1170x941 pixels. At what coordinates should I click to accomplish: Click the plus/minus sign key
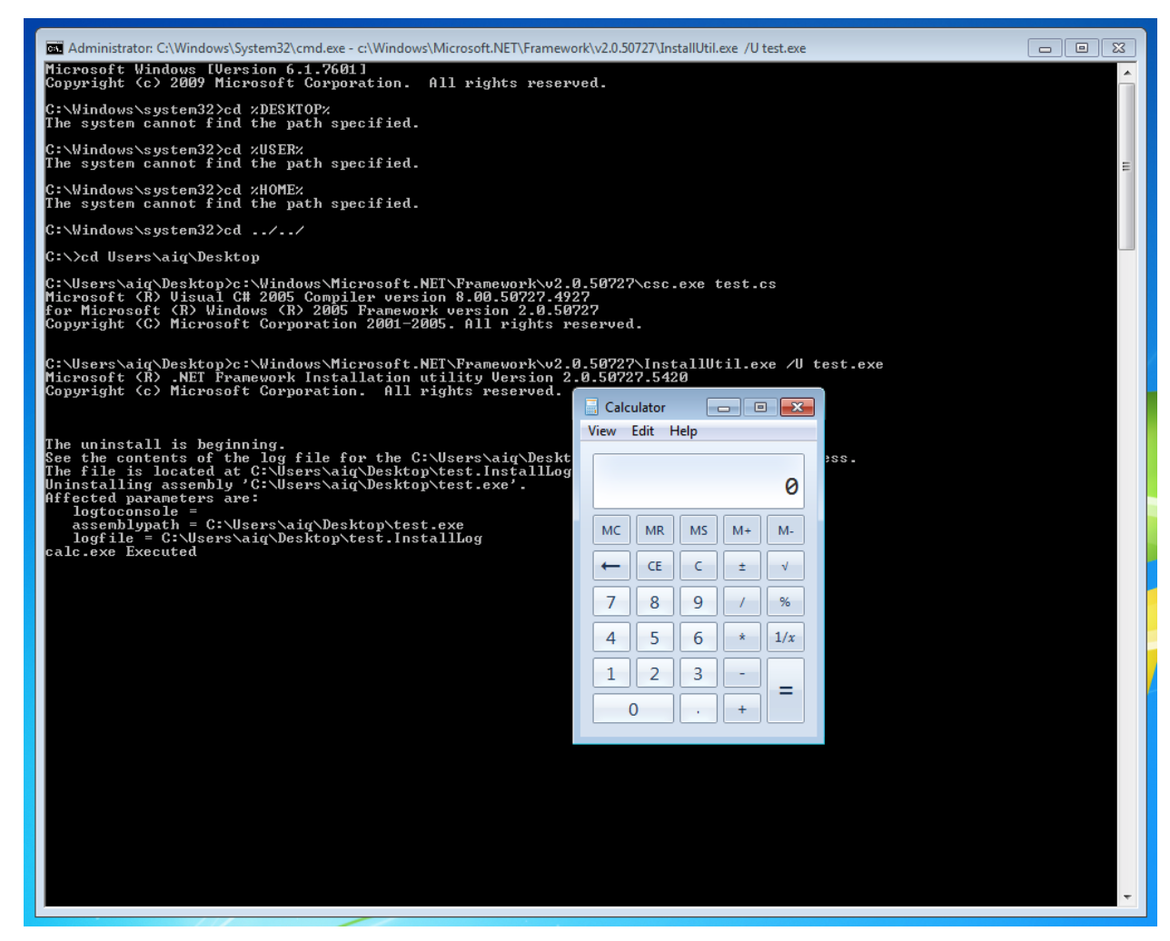pyautogui.click(x=741, y=566)
